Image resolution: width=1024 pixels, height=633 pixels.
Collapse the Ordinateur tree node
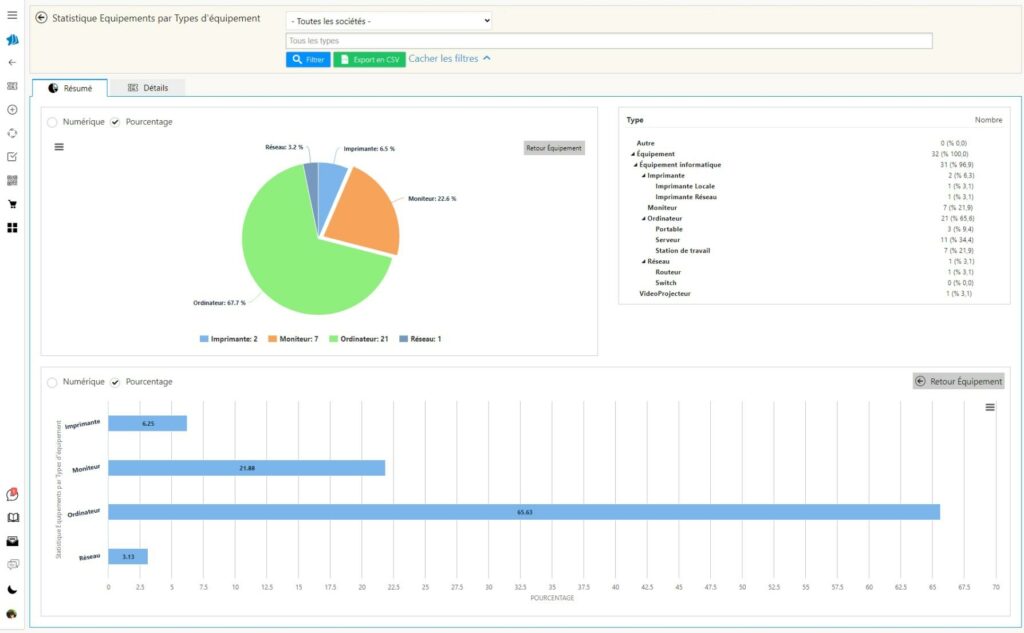point(643,219)
